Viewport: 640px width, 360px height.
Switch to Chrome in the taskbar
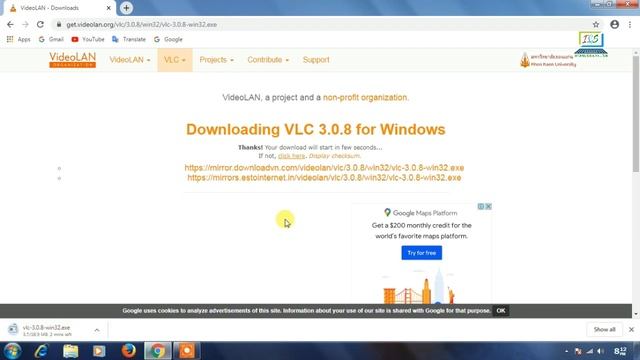(x=157, y=351)
